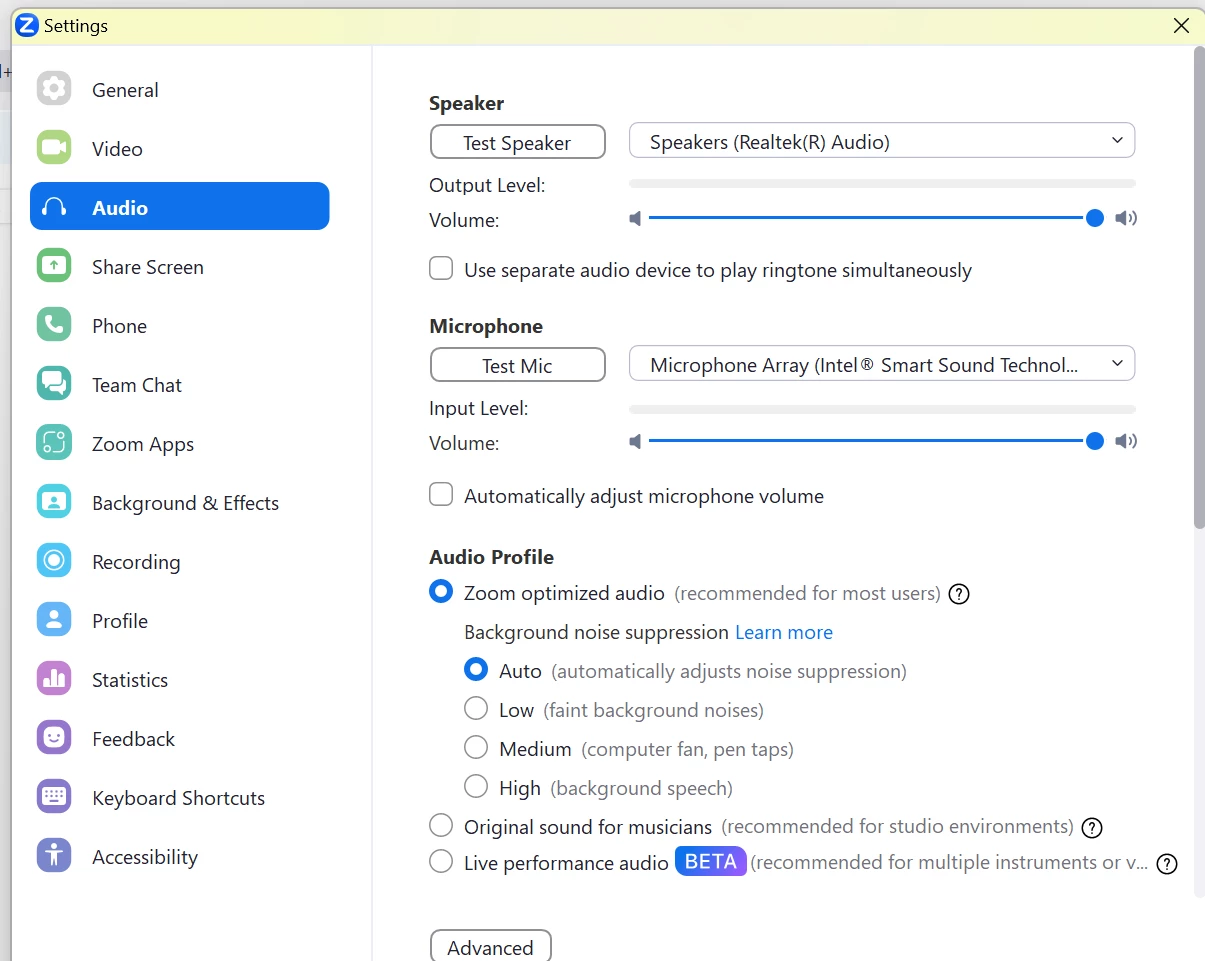This screenshot has height=961, width=1205.
Task: Open Keyboard Shortcuts settings label
Action: click(178, 798)
